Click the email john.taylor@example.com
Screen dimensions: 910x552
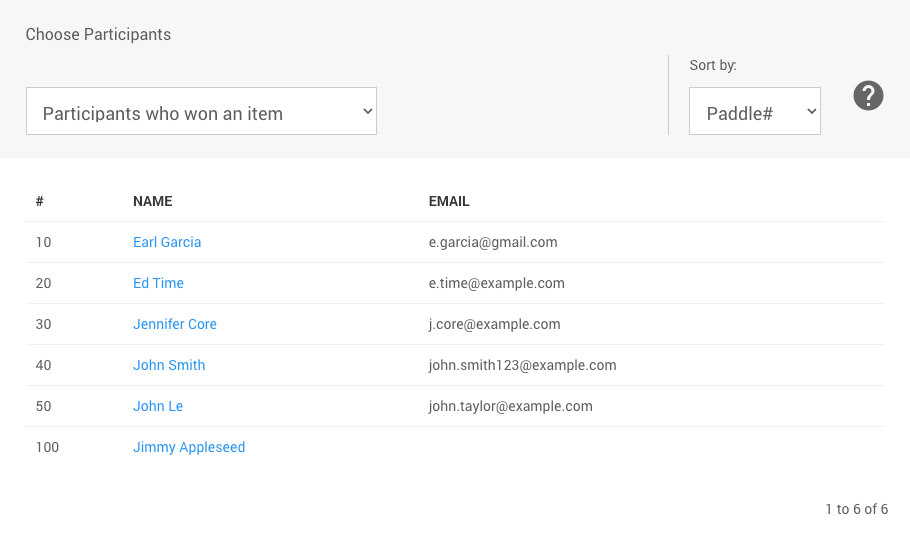click(x=510, y=406)
